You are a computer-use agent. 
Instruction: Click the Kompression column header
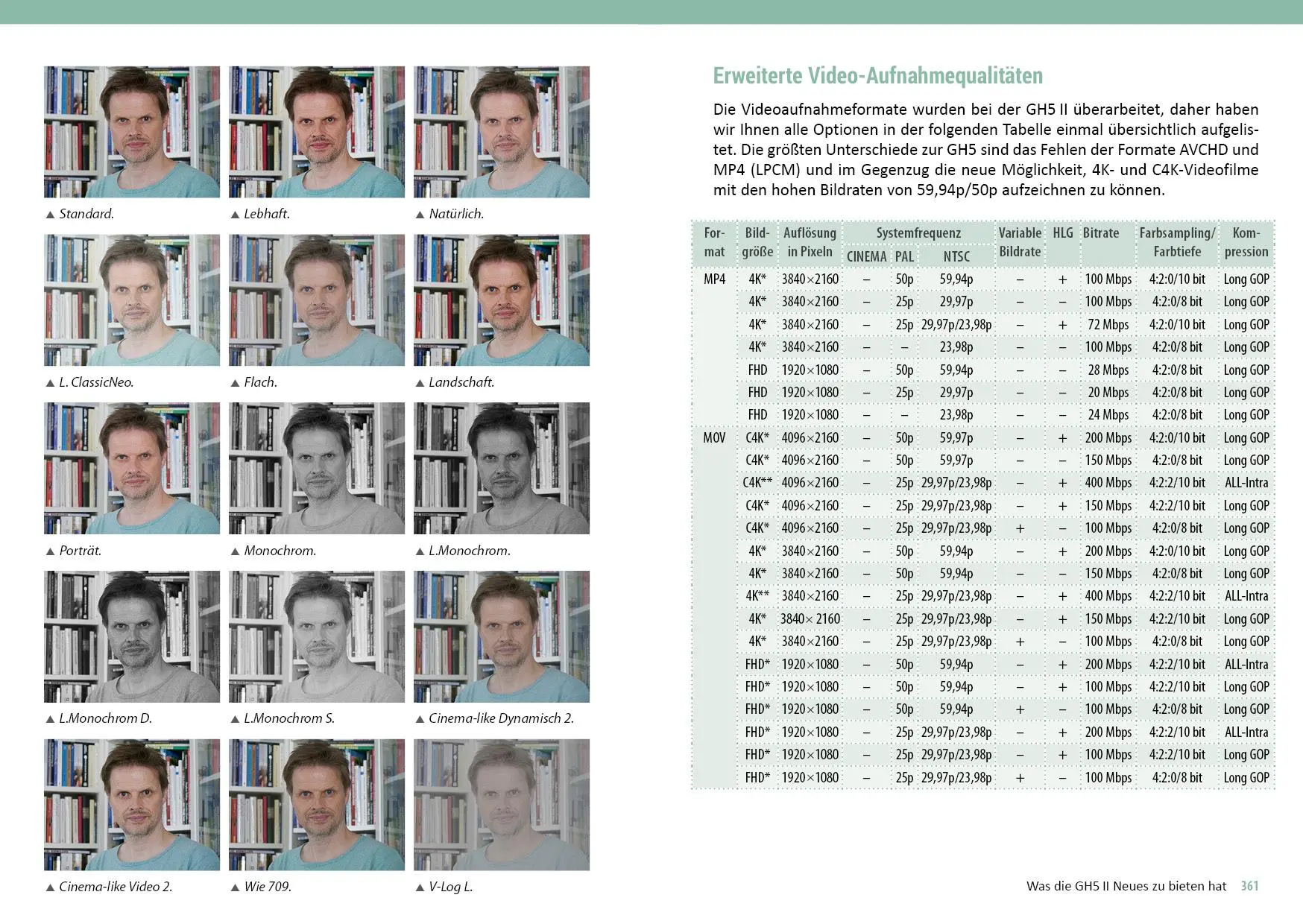(x=1246, y=242)
